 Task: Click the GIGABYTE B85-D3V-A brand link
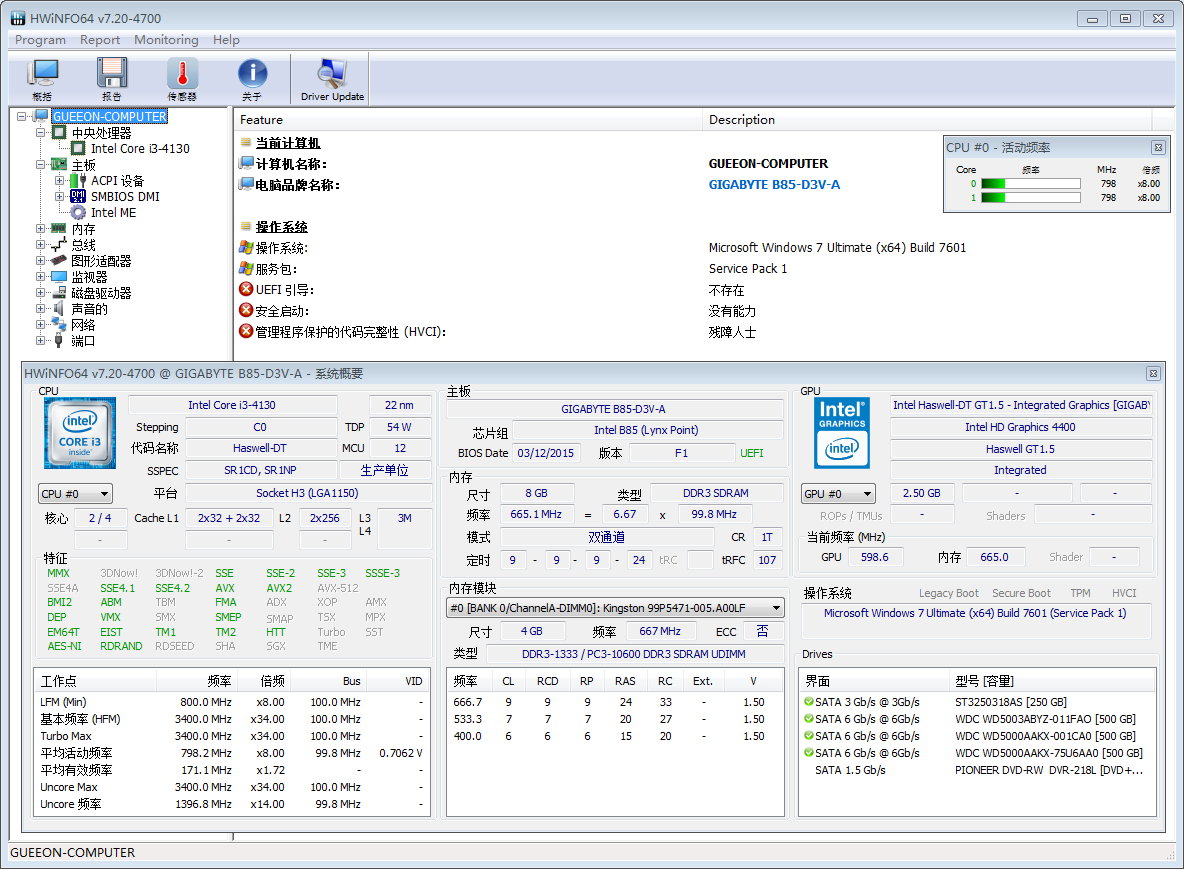tap(774, 185)
